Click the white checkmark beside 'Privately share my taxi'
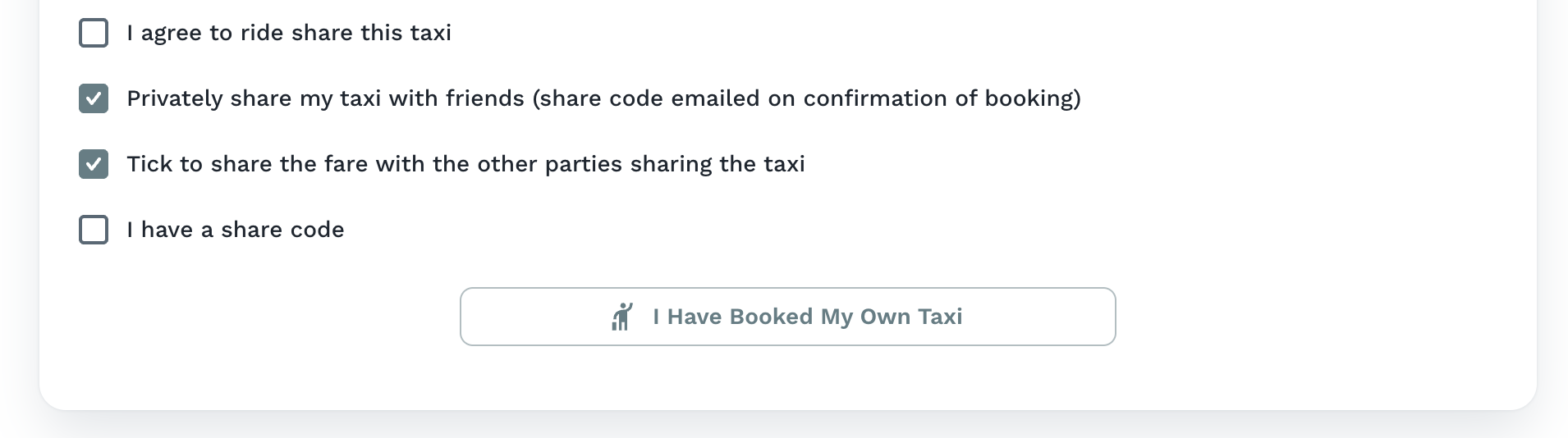 coord(94,99)
